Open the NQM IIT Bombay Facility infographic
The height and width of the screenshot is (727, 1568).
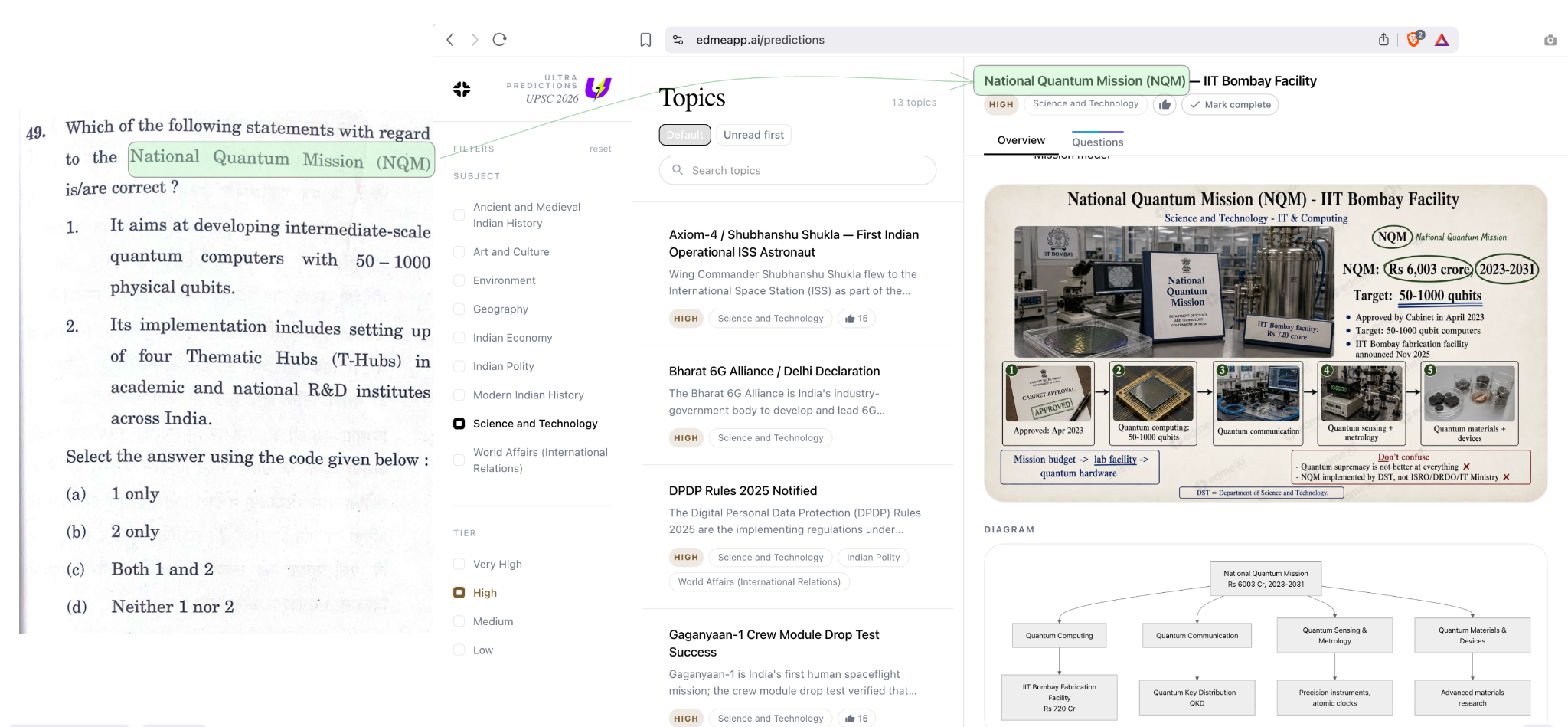1265,343
